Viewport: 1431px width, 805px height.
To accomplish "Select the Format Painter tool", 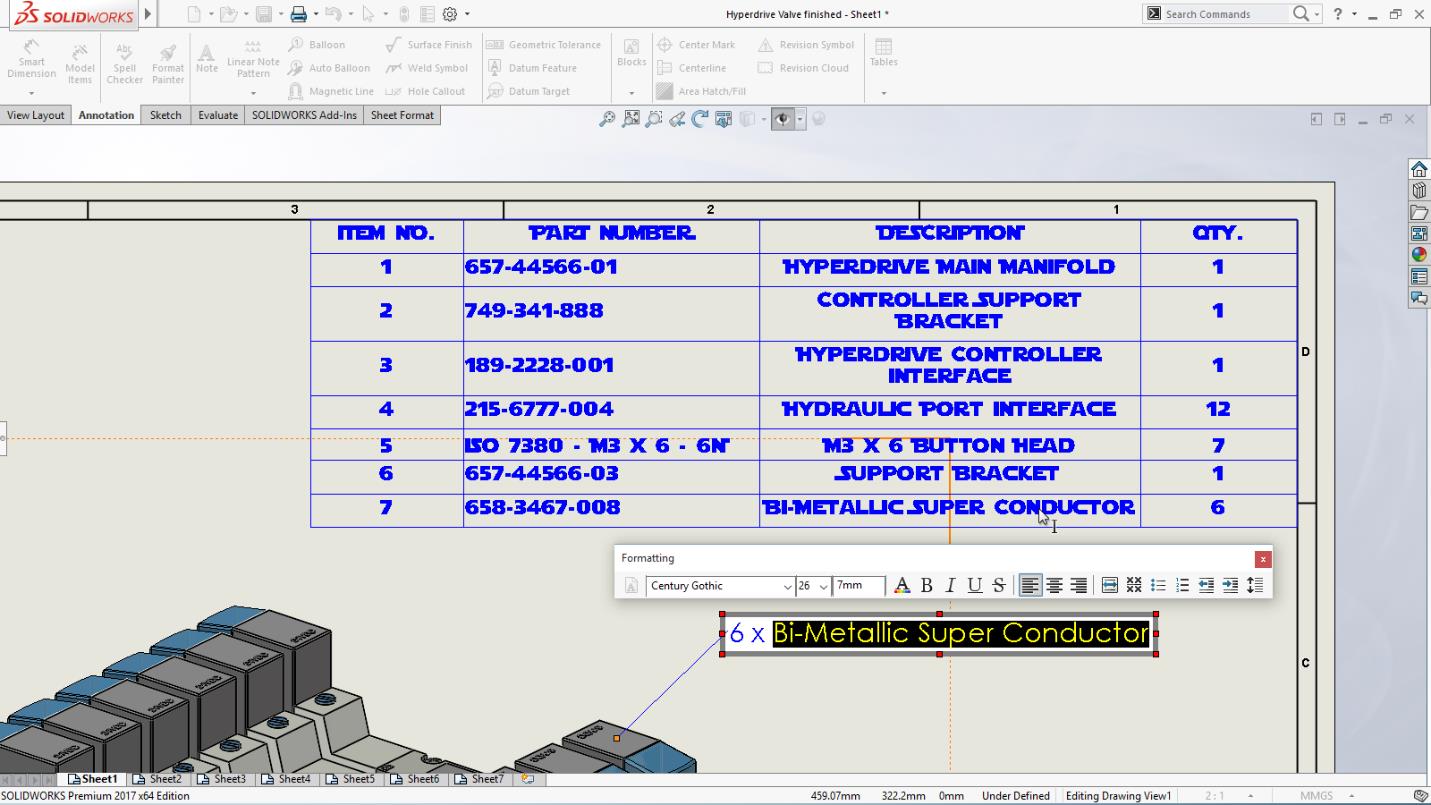I will pyautogui.click(x=167, y=62).
